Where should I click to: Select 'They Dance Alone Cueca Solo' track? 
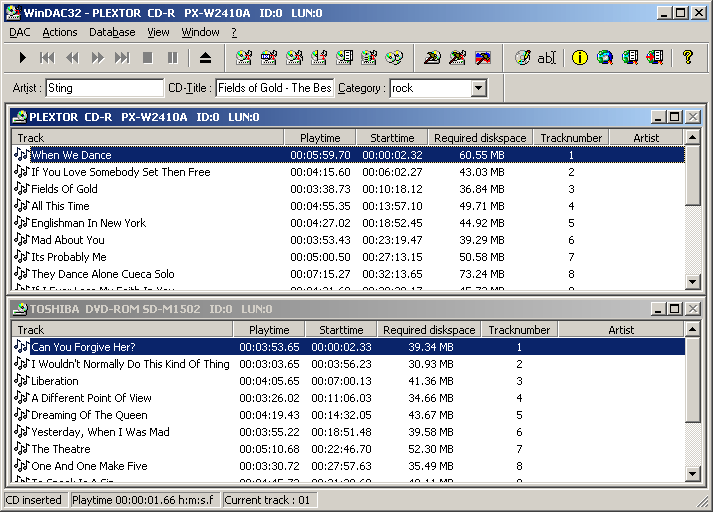(348, 274)
